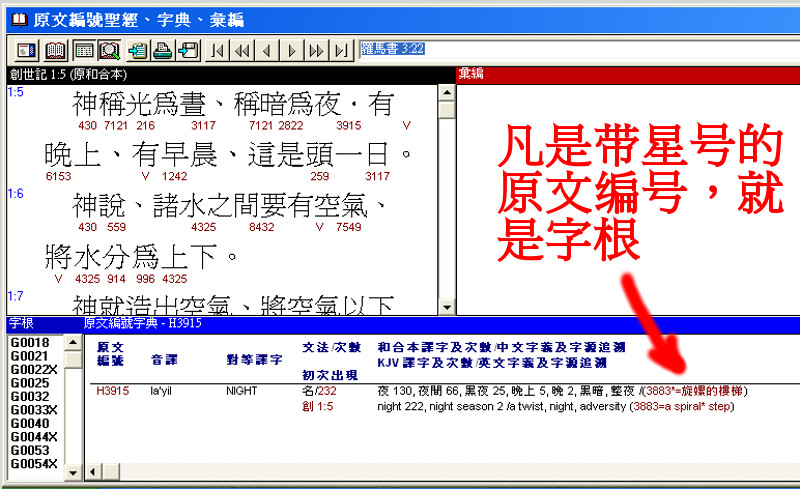The height and width of the screenshot is (489, 800).
Task: Select G0040 in the 字根 list
Action: [30, 424]
